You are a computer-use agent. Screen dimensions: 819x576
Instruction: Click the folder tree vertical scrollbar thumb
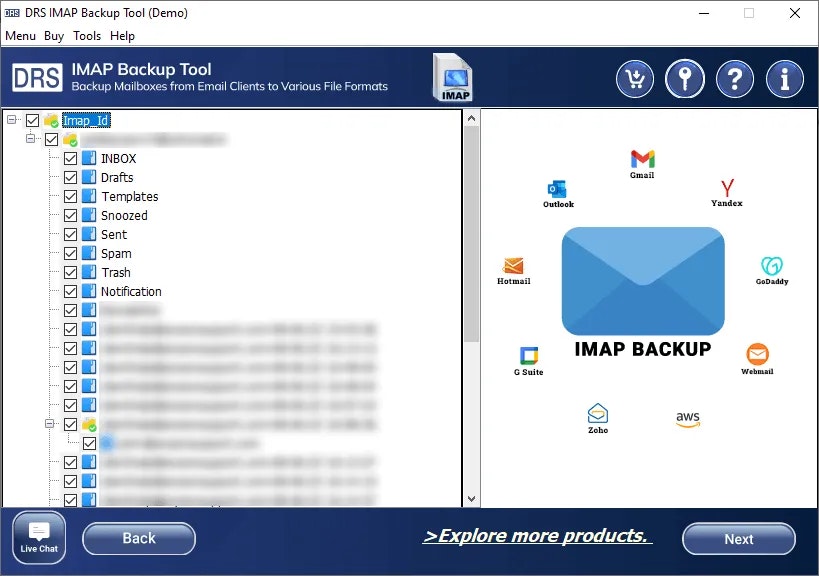(471, 234)
